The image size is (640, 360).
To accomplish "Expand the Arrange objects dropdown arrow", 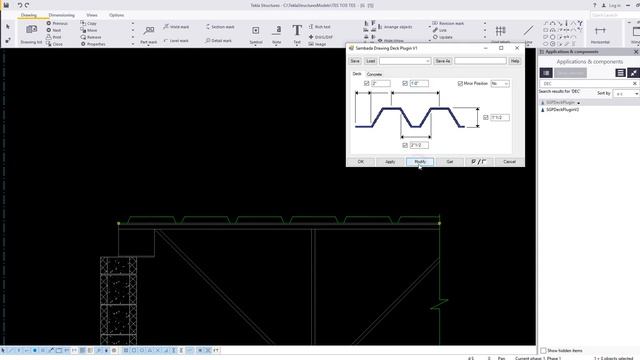I will point(429,27).
